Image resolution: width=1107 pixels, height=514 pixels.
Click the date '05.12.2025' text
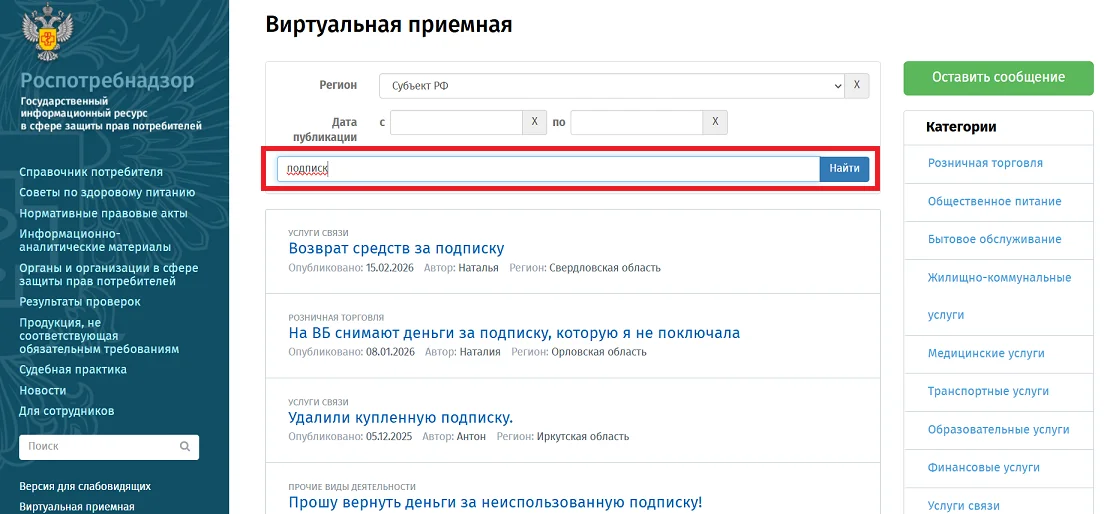389,436
